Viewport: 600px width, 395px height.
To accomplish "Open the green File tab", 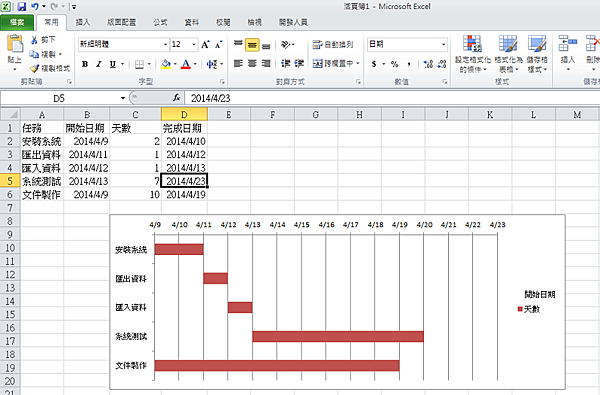I will (17, 22).
